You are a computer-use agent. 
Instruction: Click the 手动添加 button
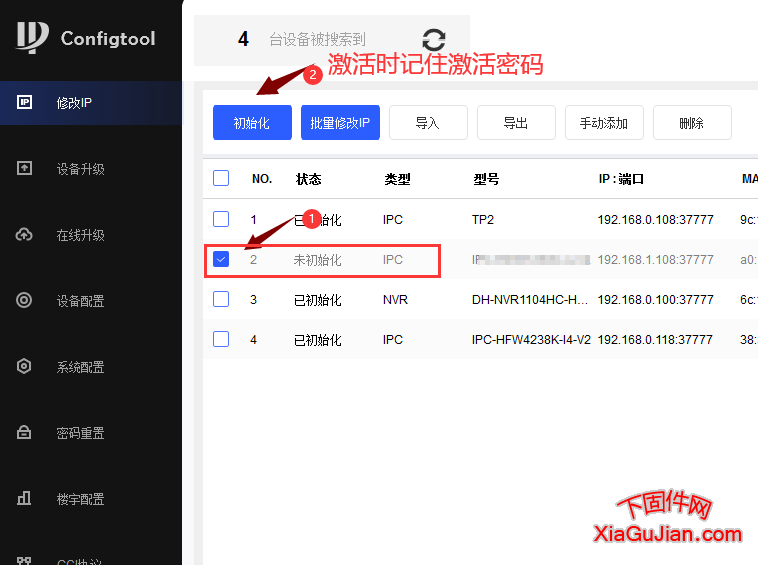pos(604,123)
